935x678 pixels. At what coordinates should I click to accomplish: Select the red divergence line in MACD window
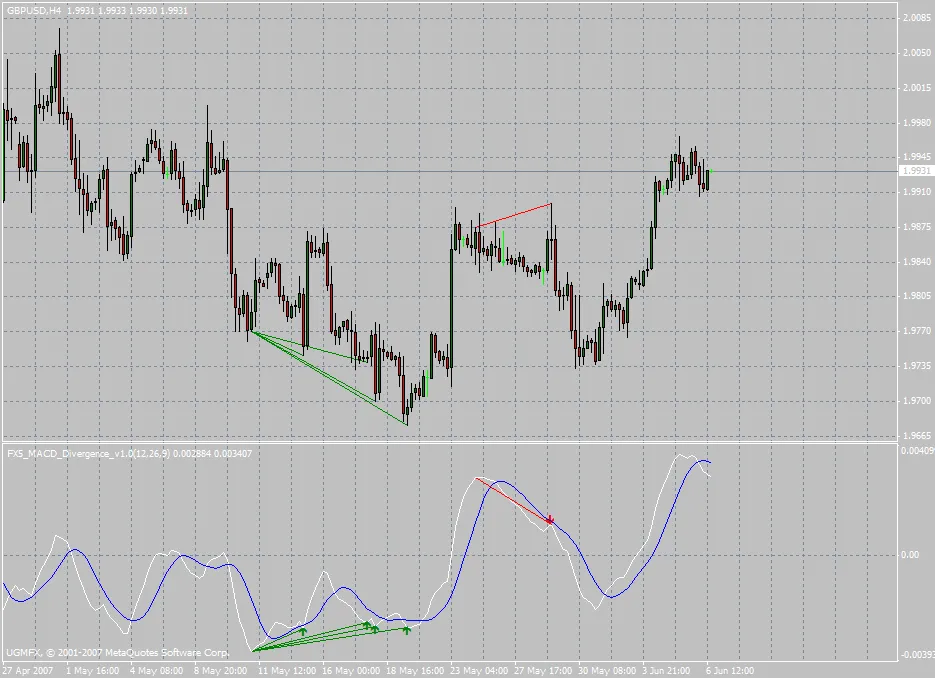click(x=512, y=499)
